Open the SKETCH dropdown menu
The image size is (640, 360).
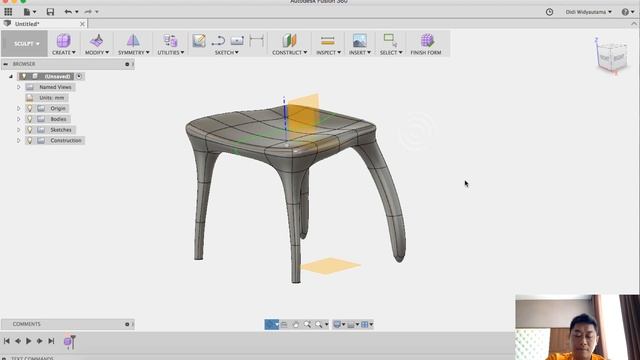[x=227, y=53]
